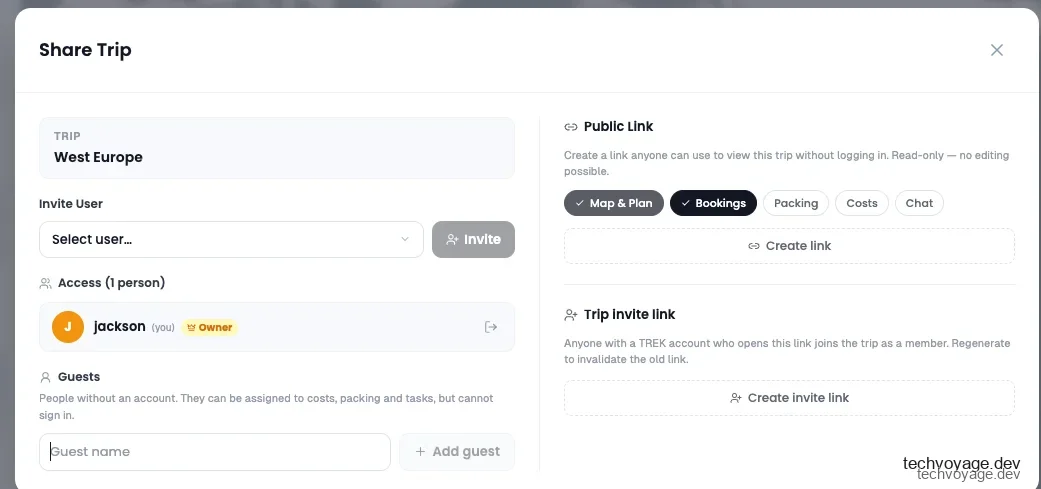
Task: Click the chevron in the Select user box
Action: [x=405, y=240]
